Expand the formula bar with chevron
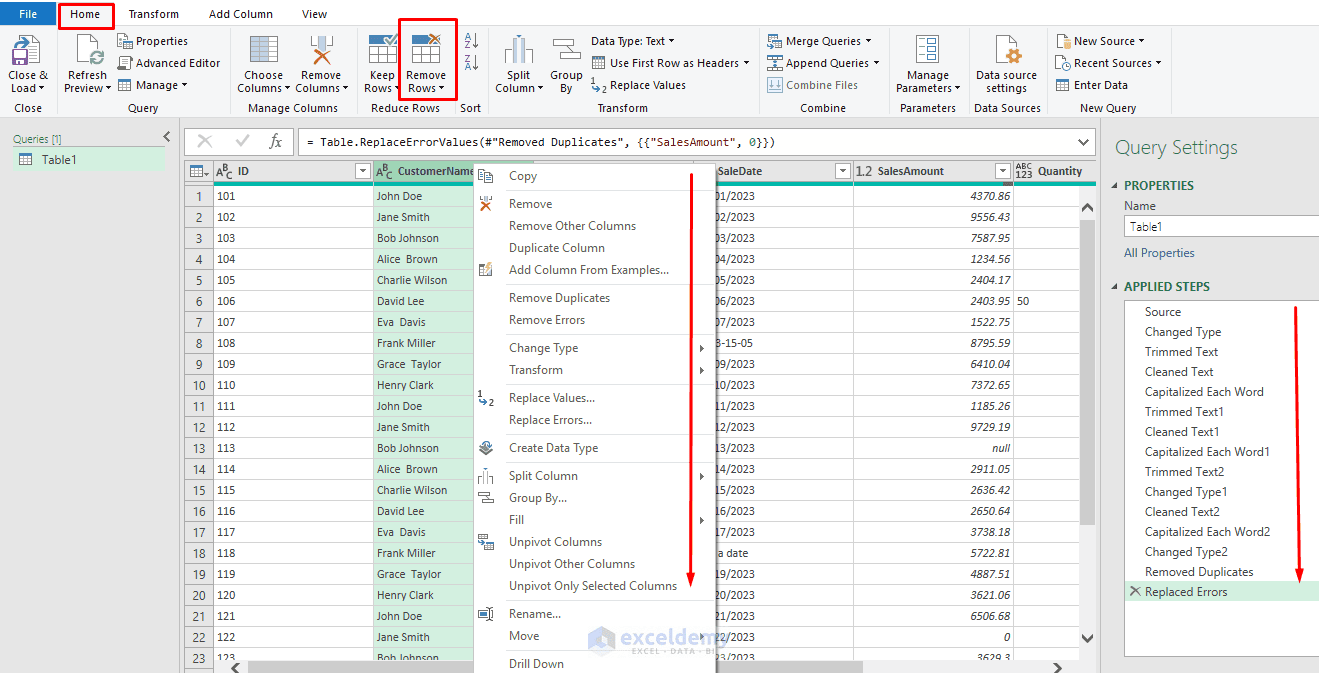Viewport: 1319px width, 673px height. pos(1084,142)
